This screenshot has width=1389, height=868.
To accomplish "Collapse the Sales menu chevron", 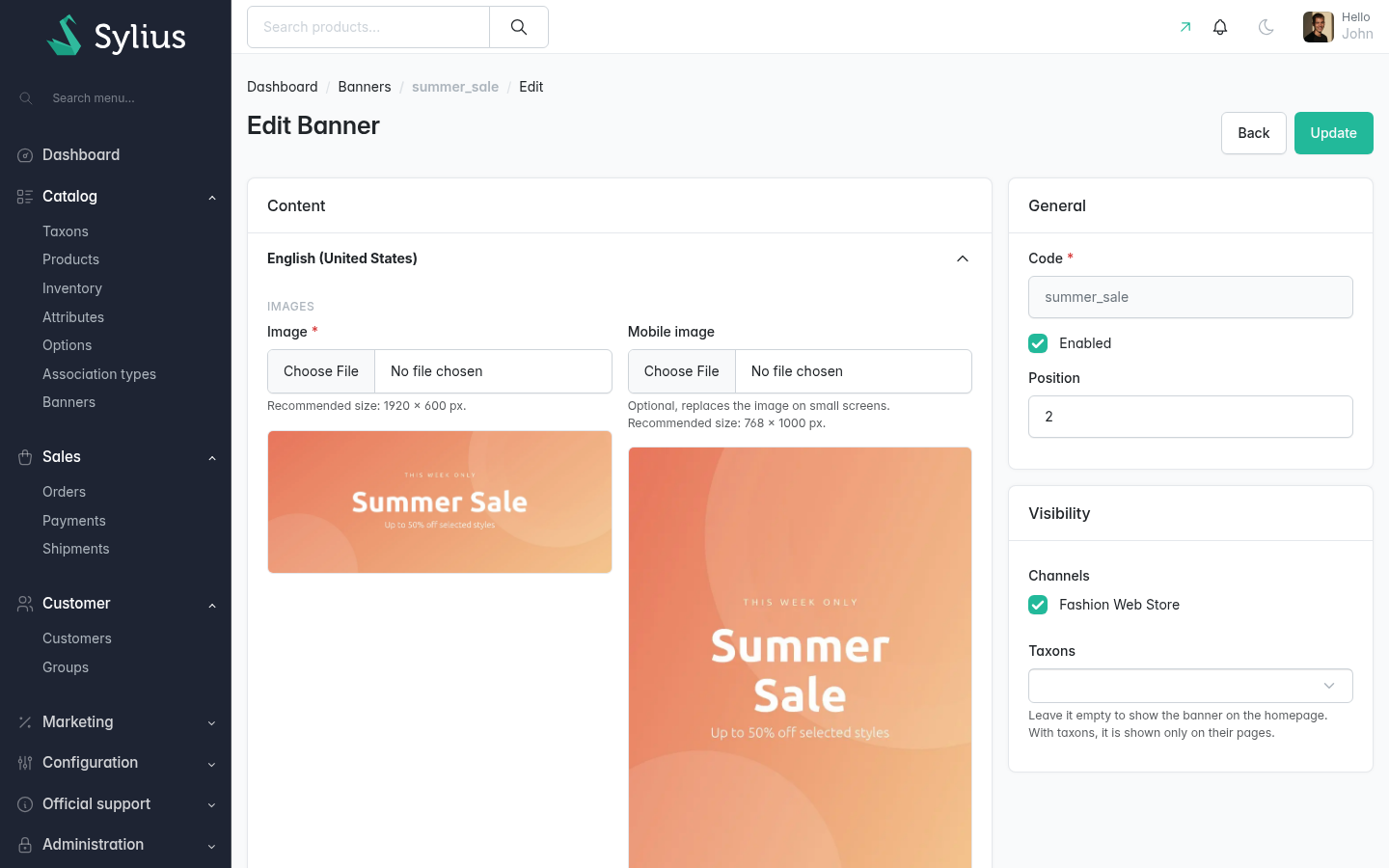I will click(x=212, y=458).
